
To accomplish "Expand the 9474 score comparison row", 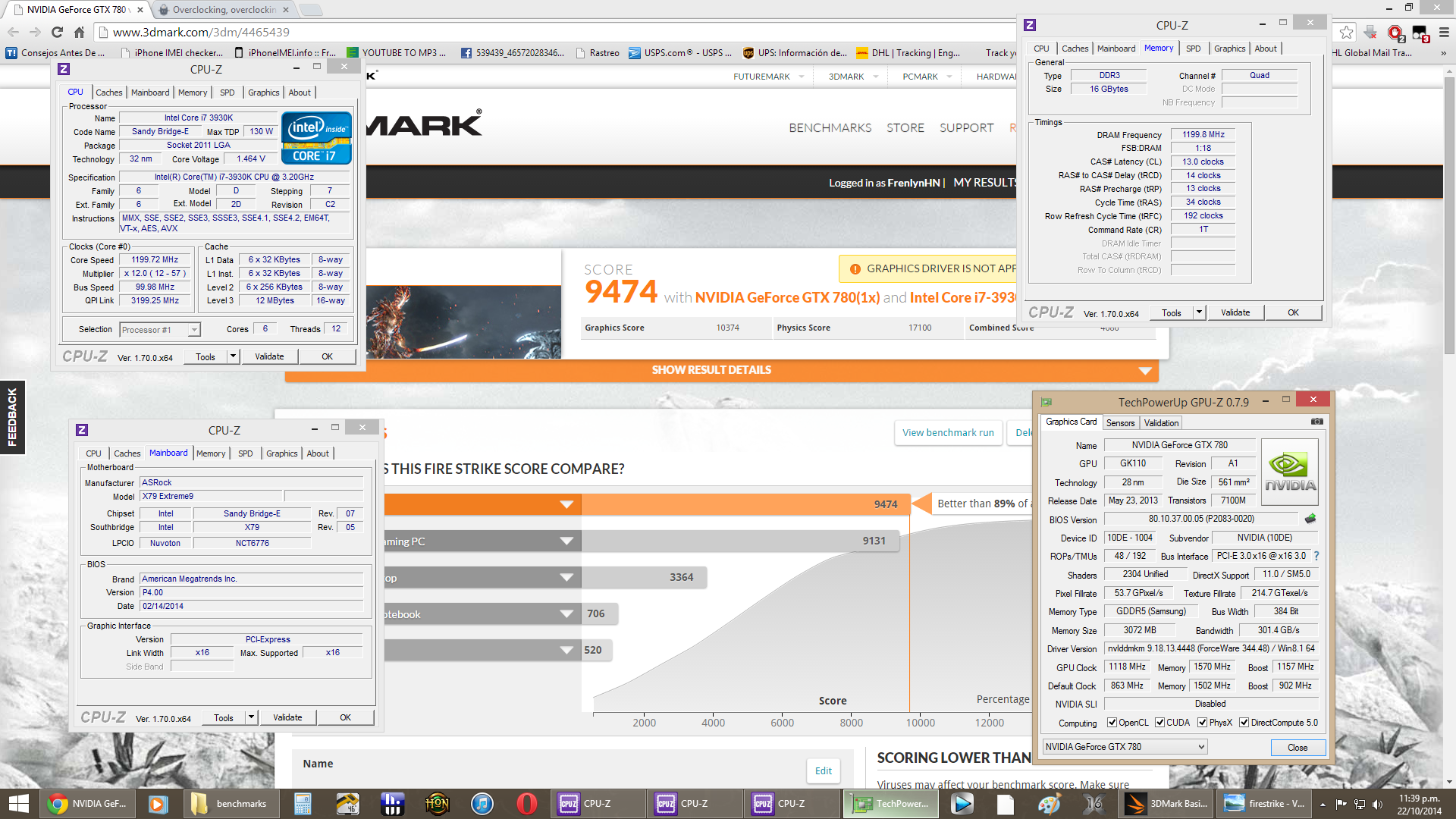I will pos(566,504).
